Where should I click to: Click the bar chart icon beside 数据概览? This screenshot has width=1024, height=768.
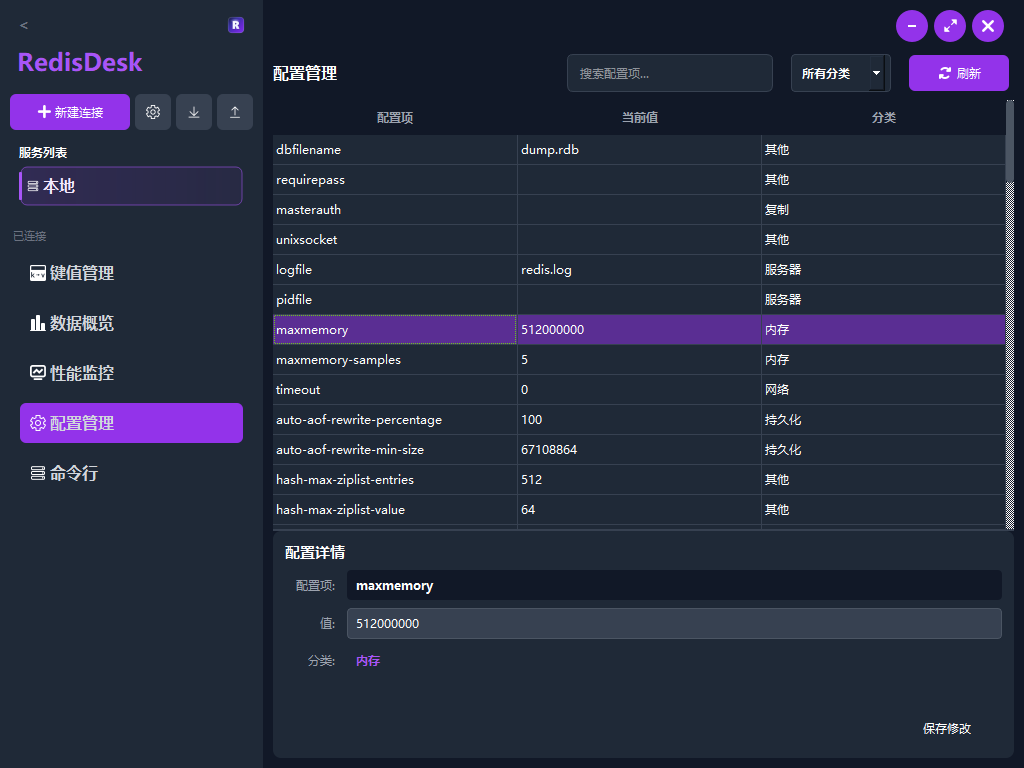click(x=38, y=323)
